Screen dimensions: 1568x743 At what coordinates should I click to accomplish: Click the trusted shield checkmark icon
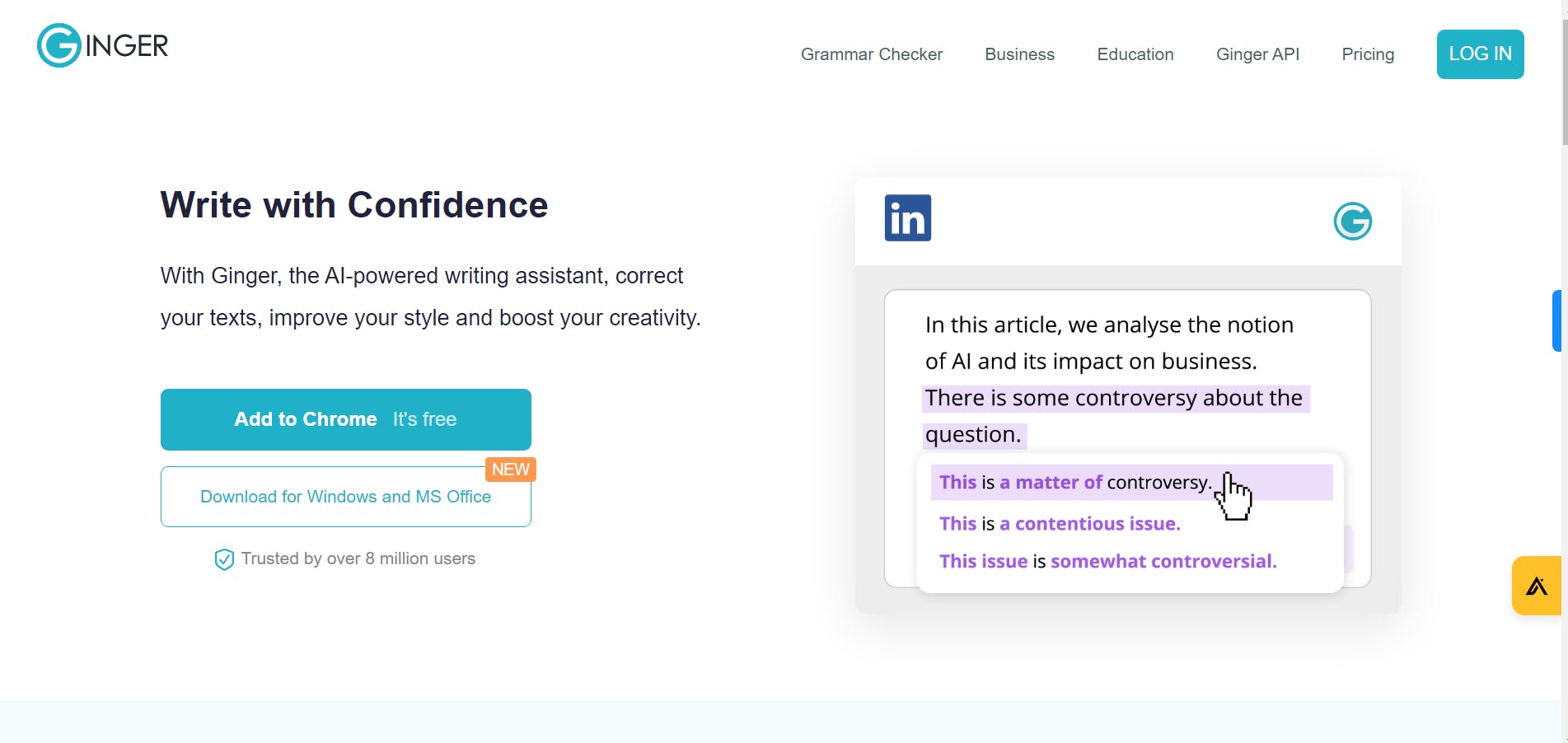coord(223,559)
